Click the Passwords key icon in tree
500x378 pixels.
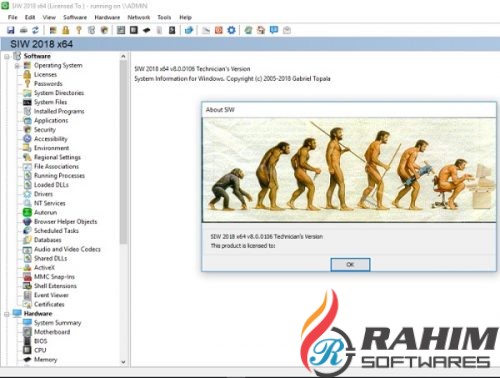(28, 84)
